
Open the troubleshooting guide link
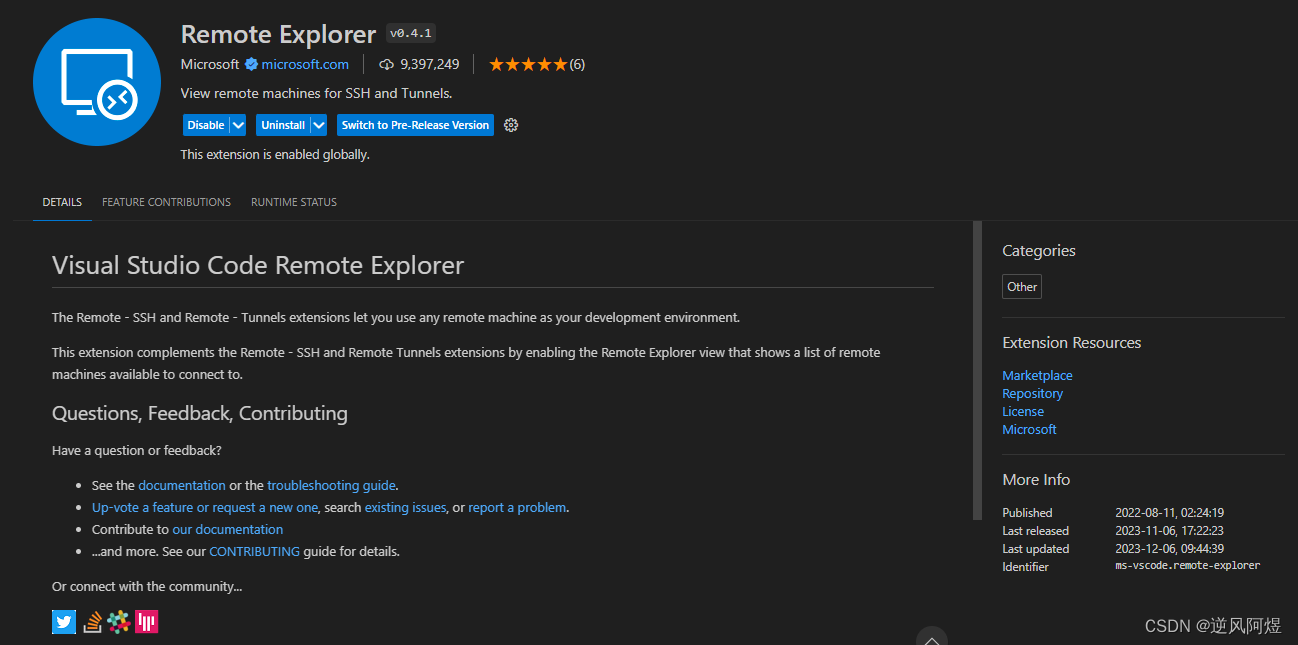[331, 485]
